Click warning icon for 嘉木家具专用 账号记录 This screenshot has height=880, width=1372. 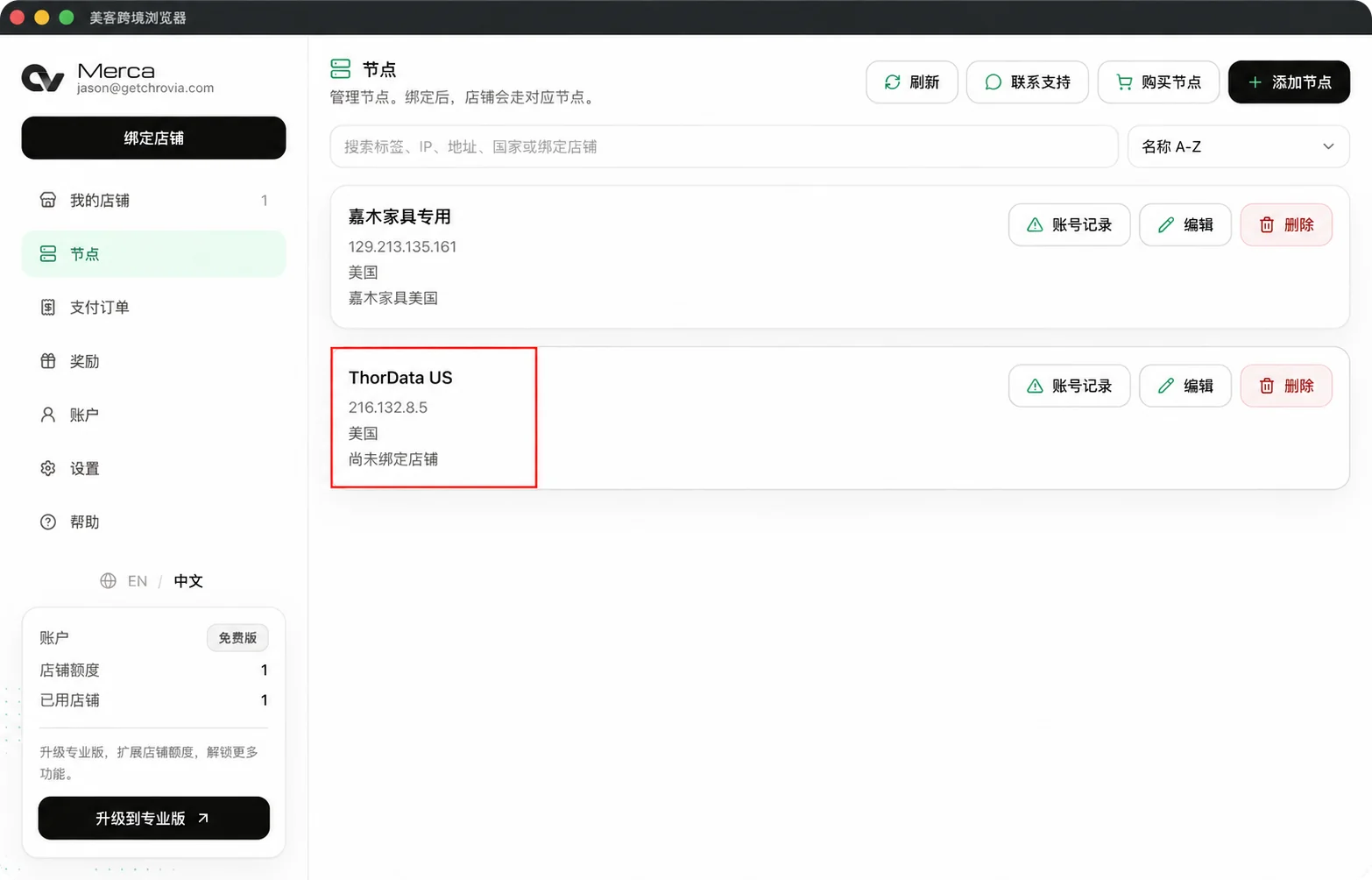(x=1035, y=224)
